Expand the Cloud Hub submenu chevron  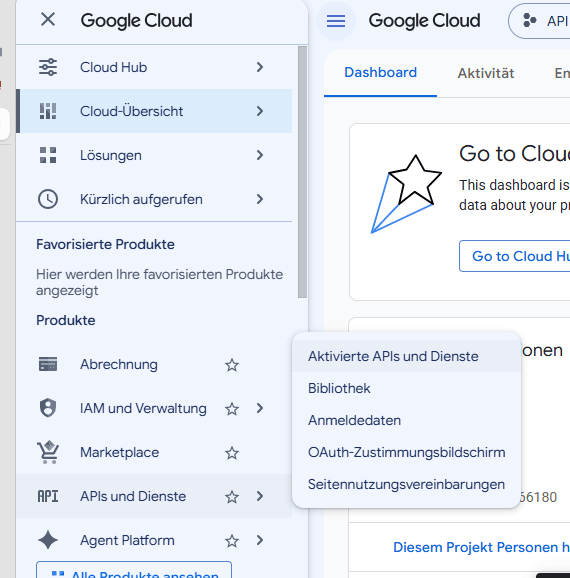260,67
